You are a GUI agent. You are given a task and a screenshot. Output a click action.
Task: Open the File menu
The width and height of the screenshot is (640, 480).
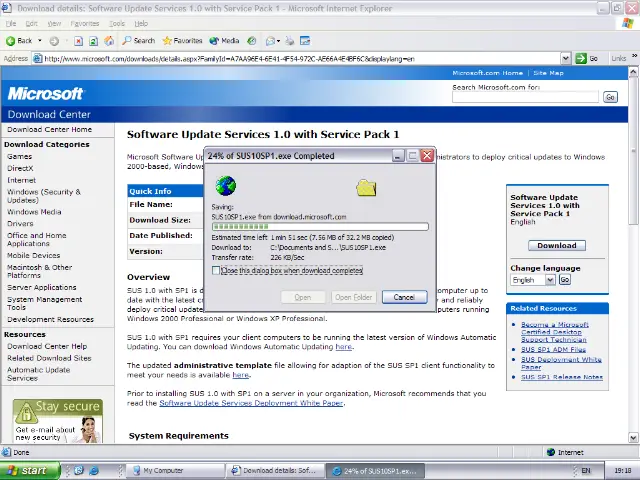click(x=11, y=24)
